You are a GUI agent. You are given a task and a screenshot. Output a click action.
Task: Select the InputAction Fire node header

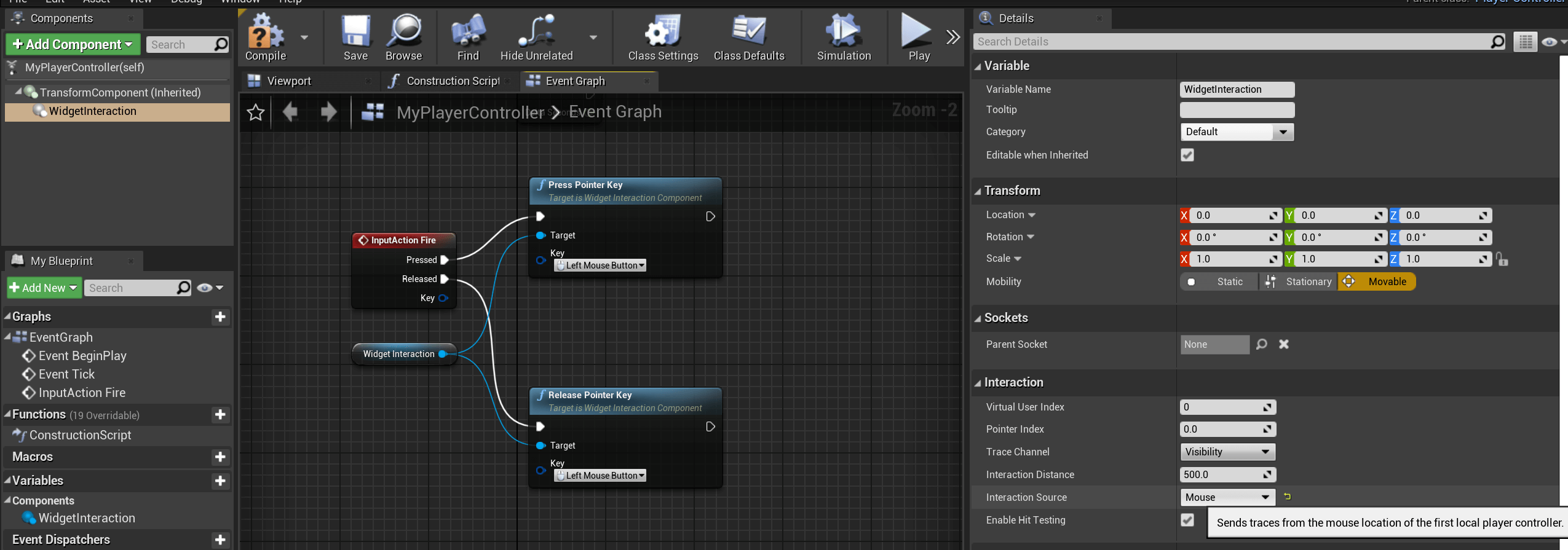pos(403,240)
